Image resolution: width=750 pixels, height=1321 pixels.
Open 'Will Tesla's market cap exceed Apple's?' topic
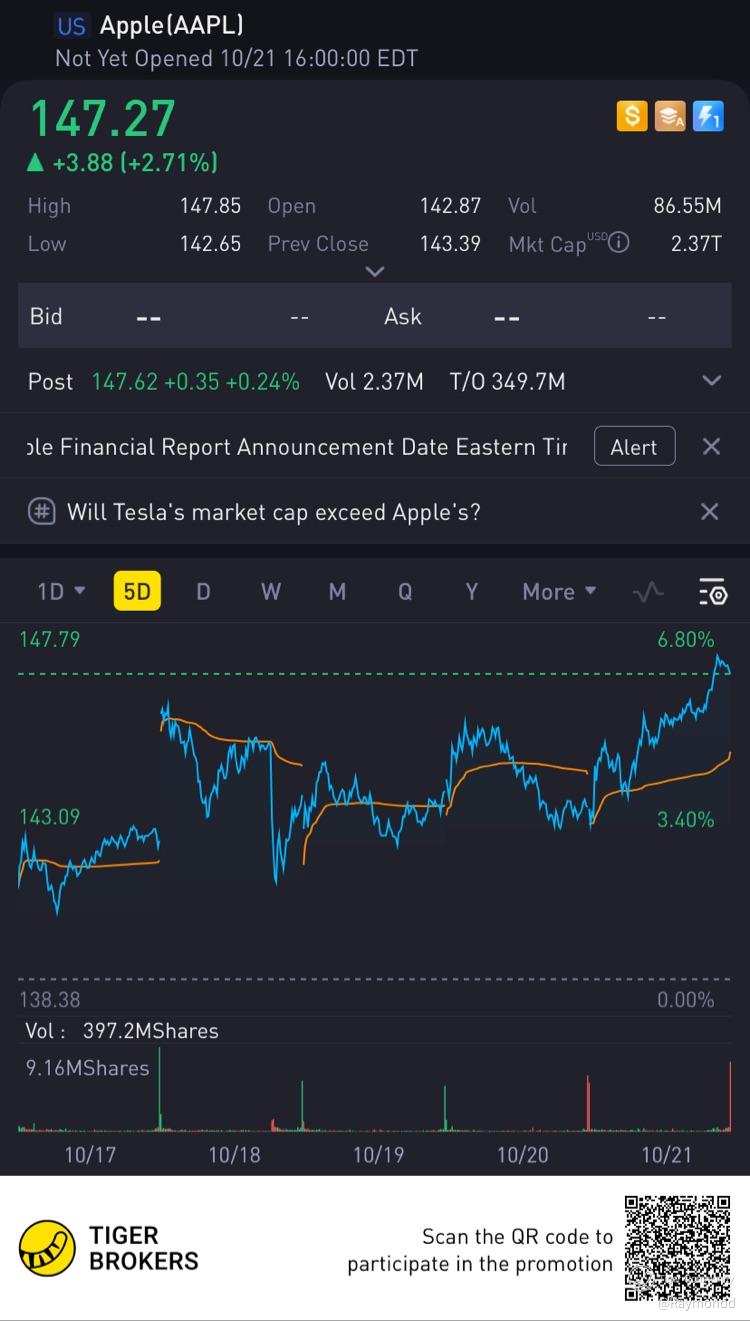[273, 511]
